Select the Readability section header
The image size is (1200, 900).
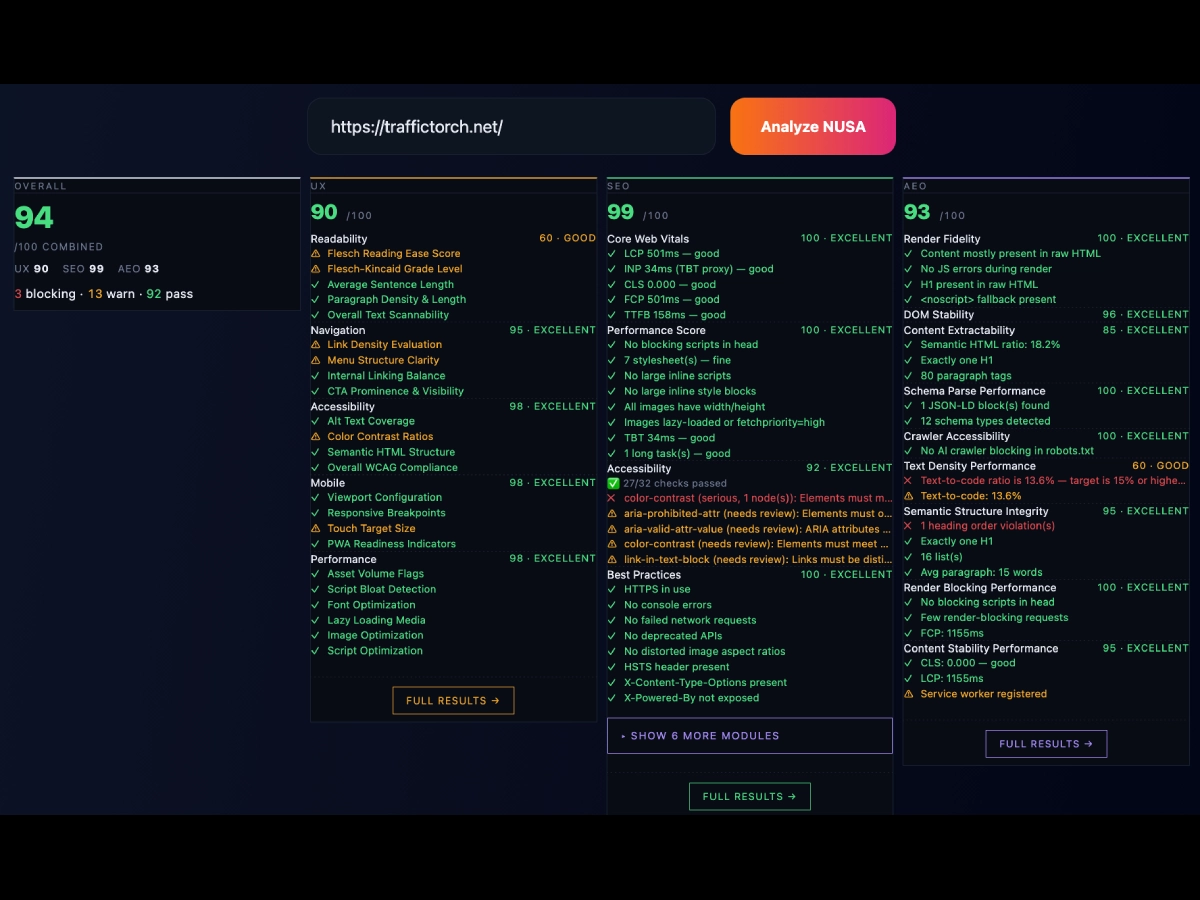tap(339, 239)
